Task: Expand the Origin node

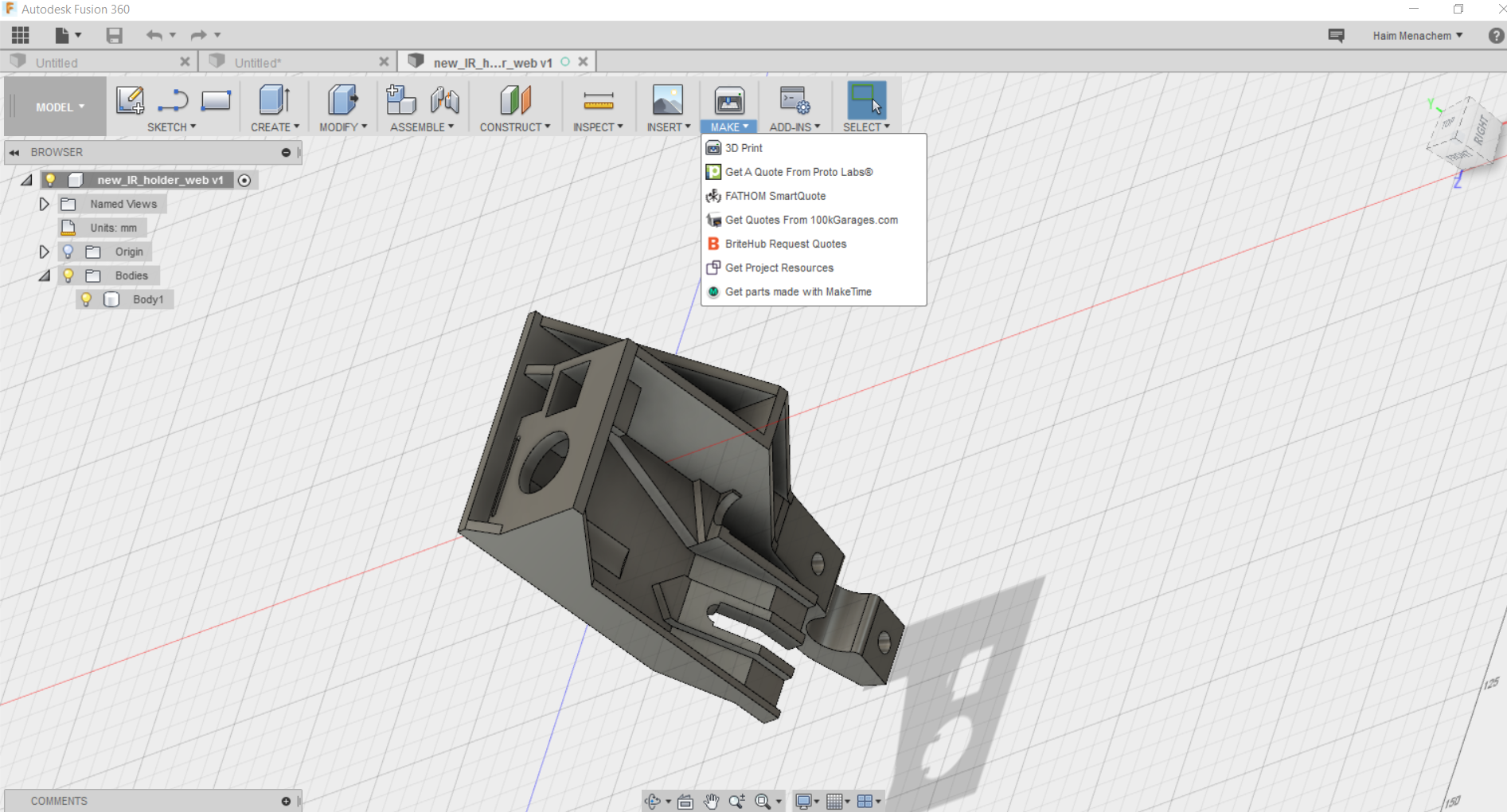Action: pos(44,252)
